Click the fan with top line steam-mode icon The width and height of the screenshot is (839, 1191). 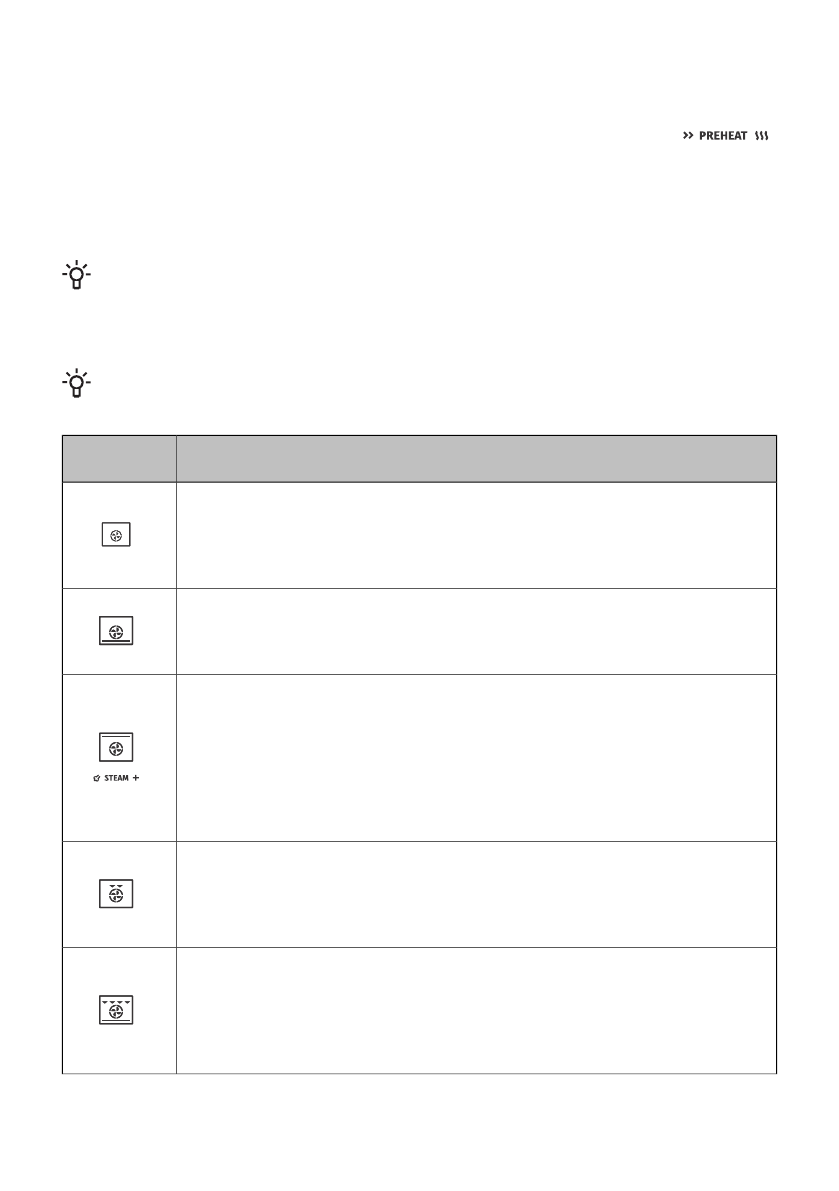pos(118,747)
